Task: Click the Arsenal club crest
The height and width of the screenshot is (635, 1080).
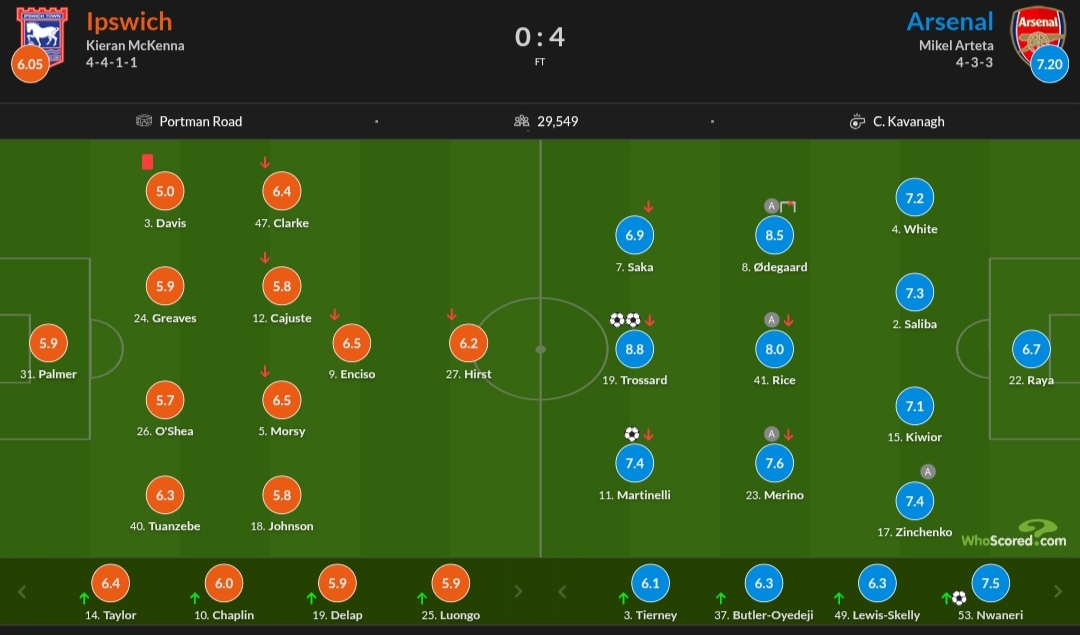Action: (x=1037, y=36)
